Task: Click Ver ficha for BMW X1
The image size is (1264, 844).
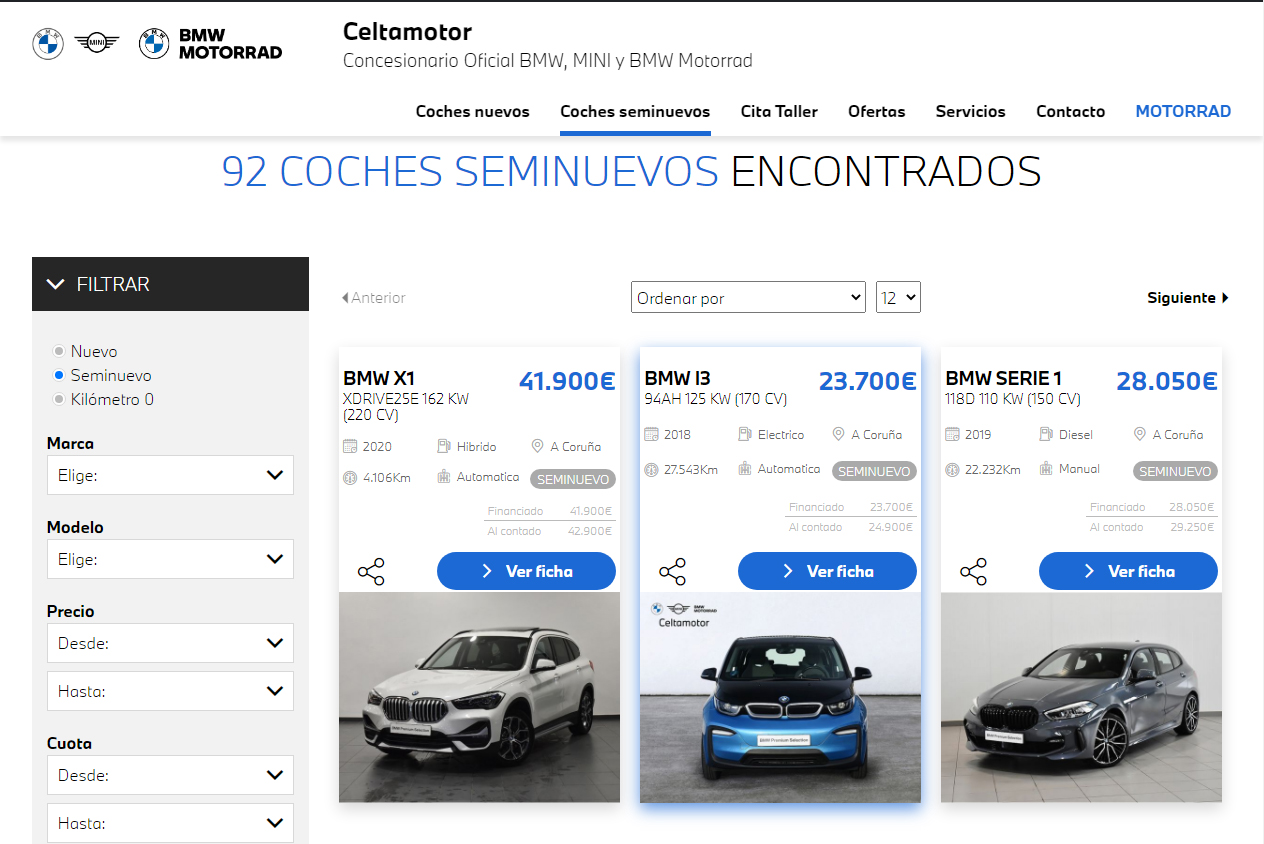Action: tap(526, 571)
